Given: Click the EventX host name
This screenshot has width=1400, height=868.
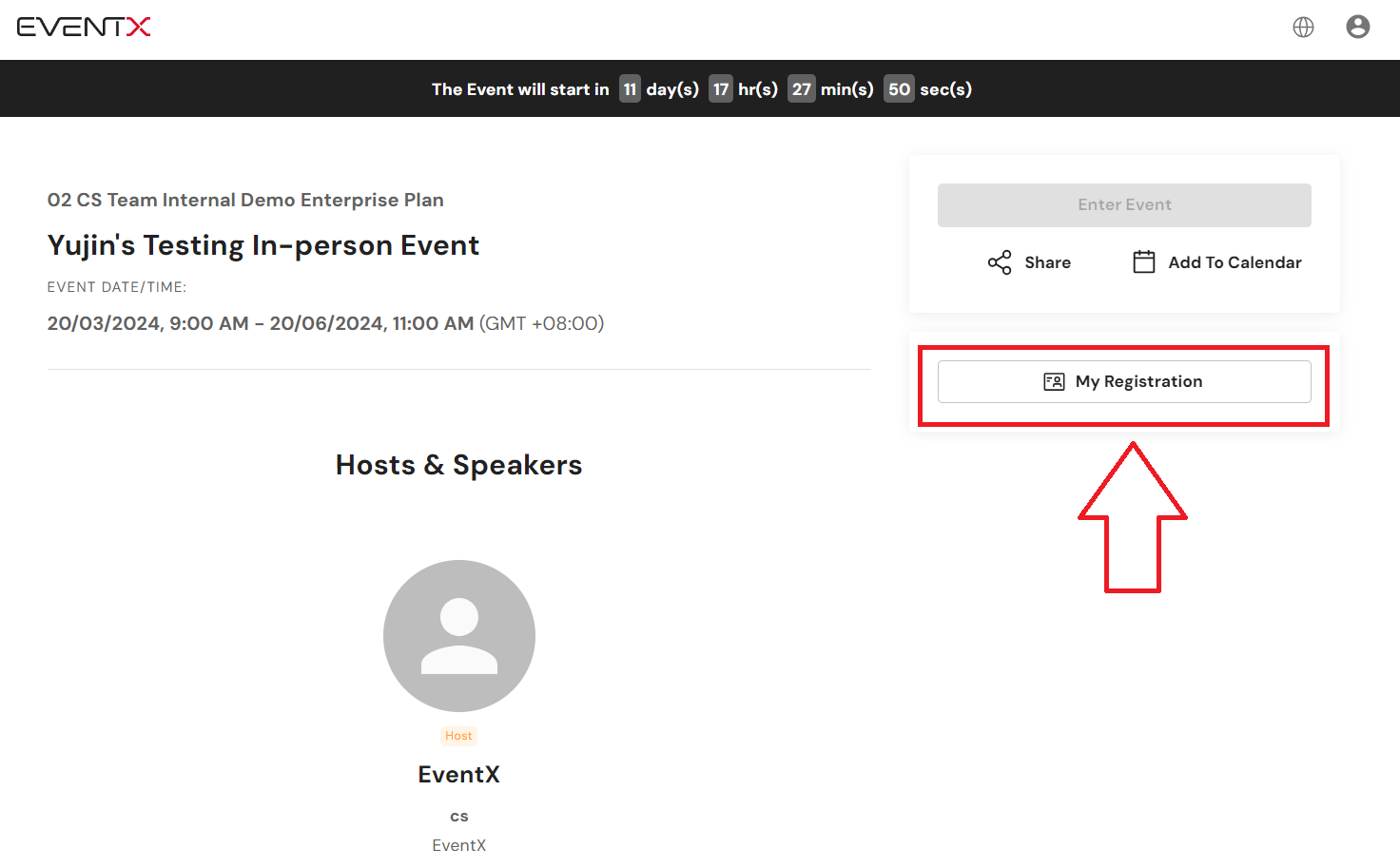Looking at the screenshot, I should [x=458, y=775].
